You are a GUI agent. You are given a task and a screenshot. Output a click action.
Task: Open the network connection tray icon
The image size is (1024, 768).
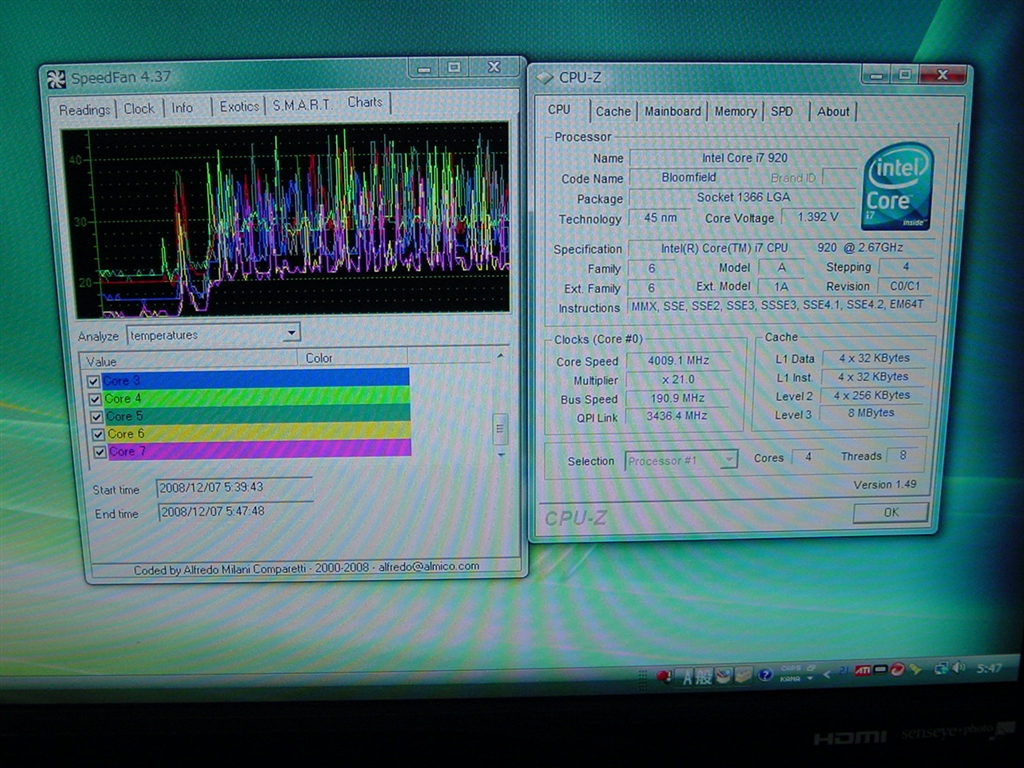(x=941, y=669)
